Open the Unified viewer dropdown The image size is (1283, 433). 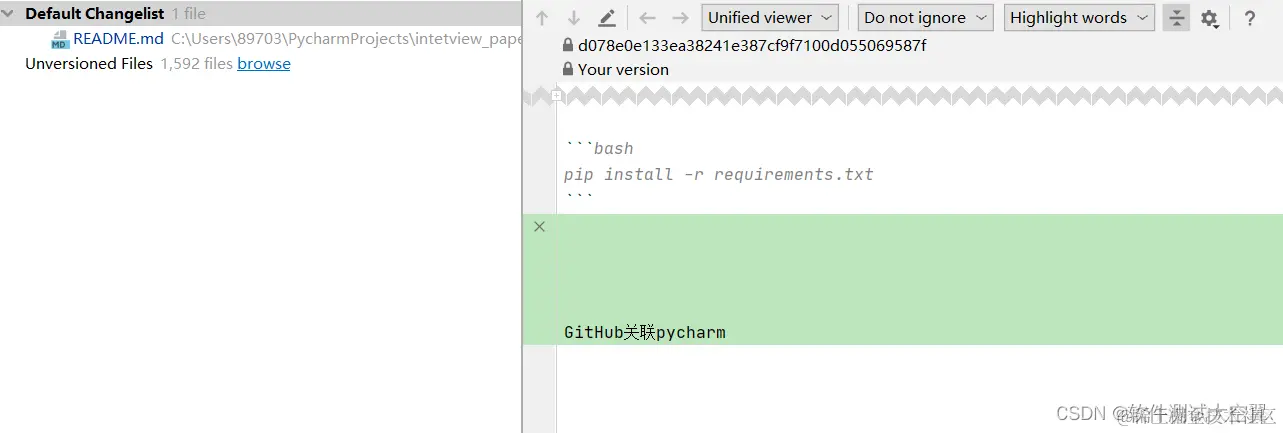pyautogui.click(x=770, y=18)
